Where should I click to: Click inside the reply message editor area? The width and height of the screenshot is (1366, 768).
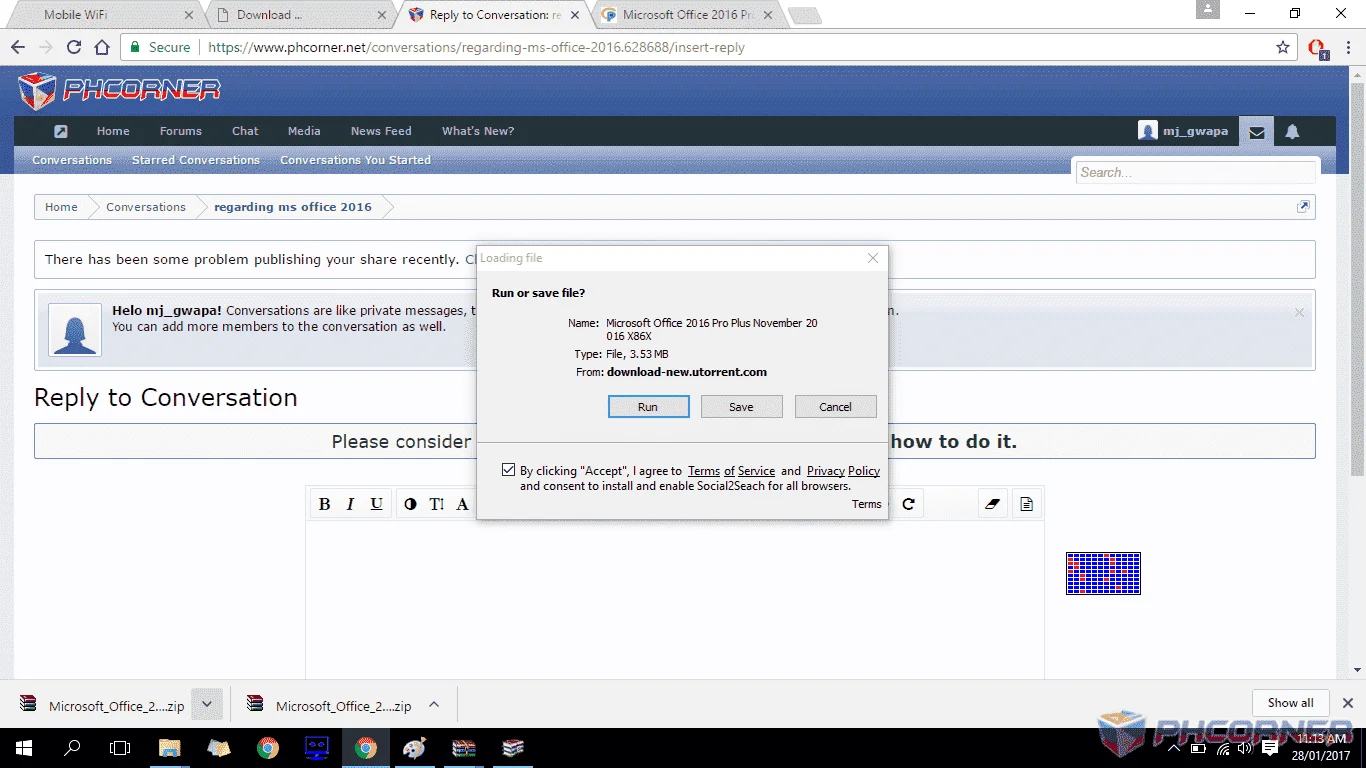pyautogui.click(x=674, y=600)
